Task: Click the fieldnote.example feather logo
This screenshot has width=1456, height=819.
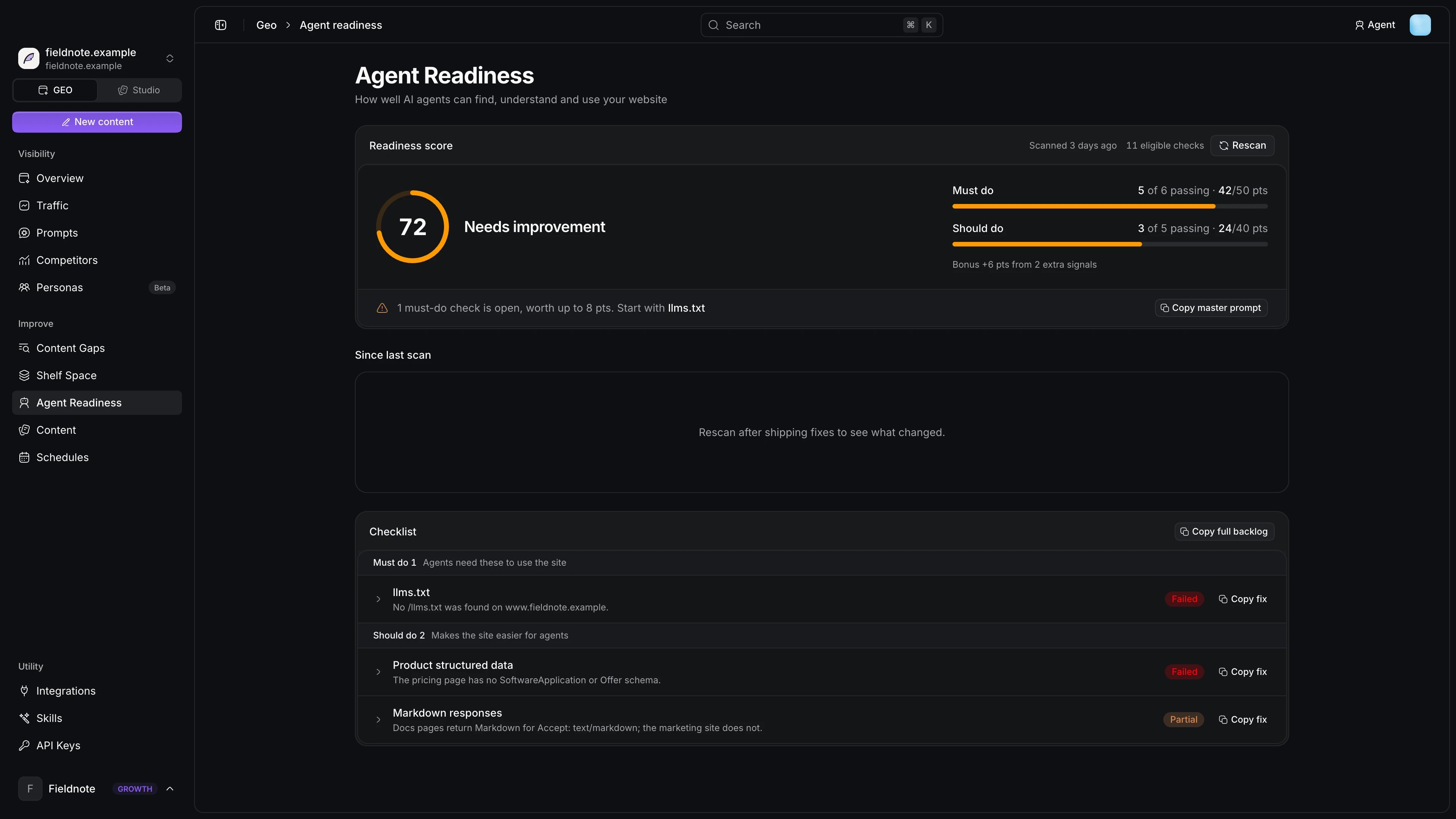Action: (x=29, y=58)
